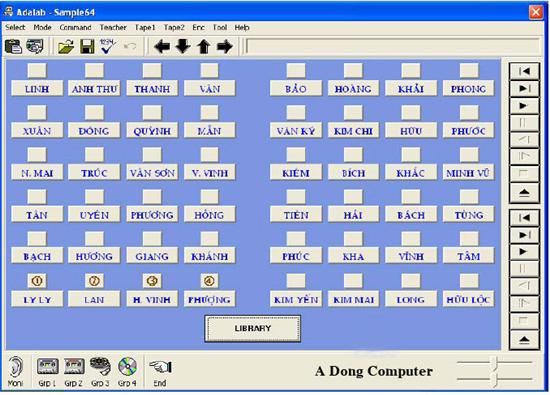This screenshot has width=550, height=395.
Task: Open the Enc menu
Action: (x=199, y=27)
